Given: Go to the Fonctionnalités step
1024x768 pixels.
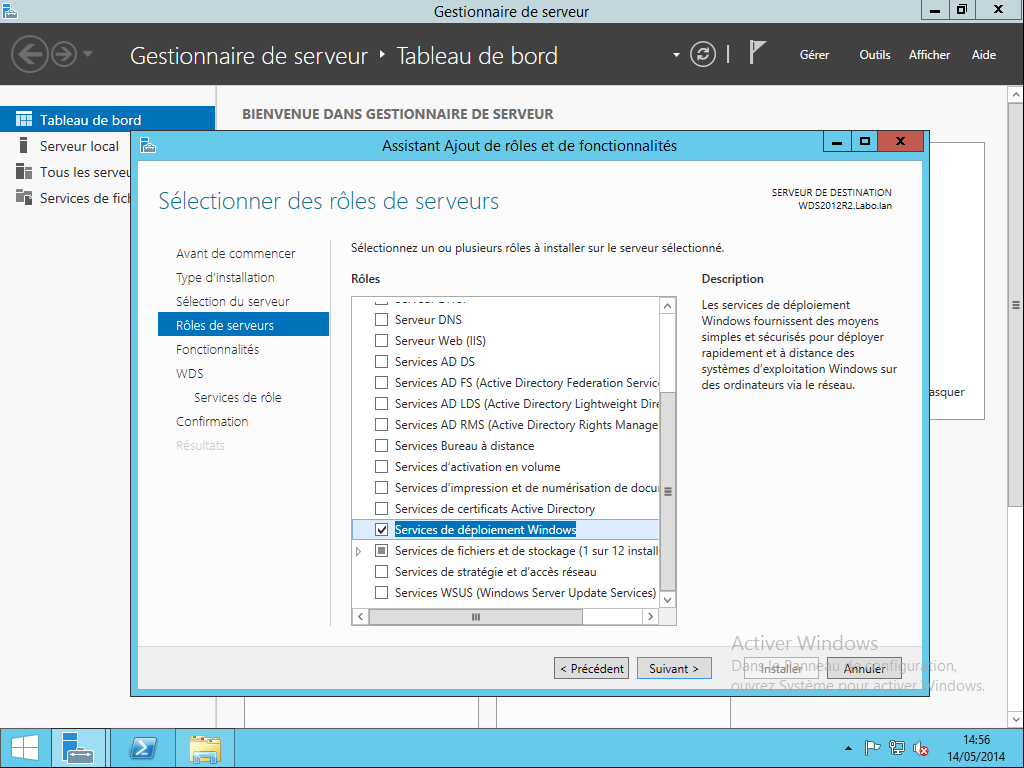Looking at the screenshot, I should coord(217,349).
